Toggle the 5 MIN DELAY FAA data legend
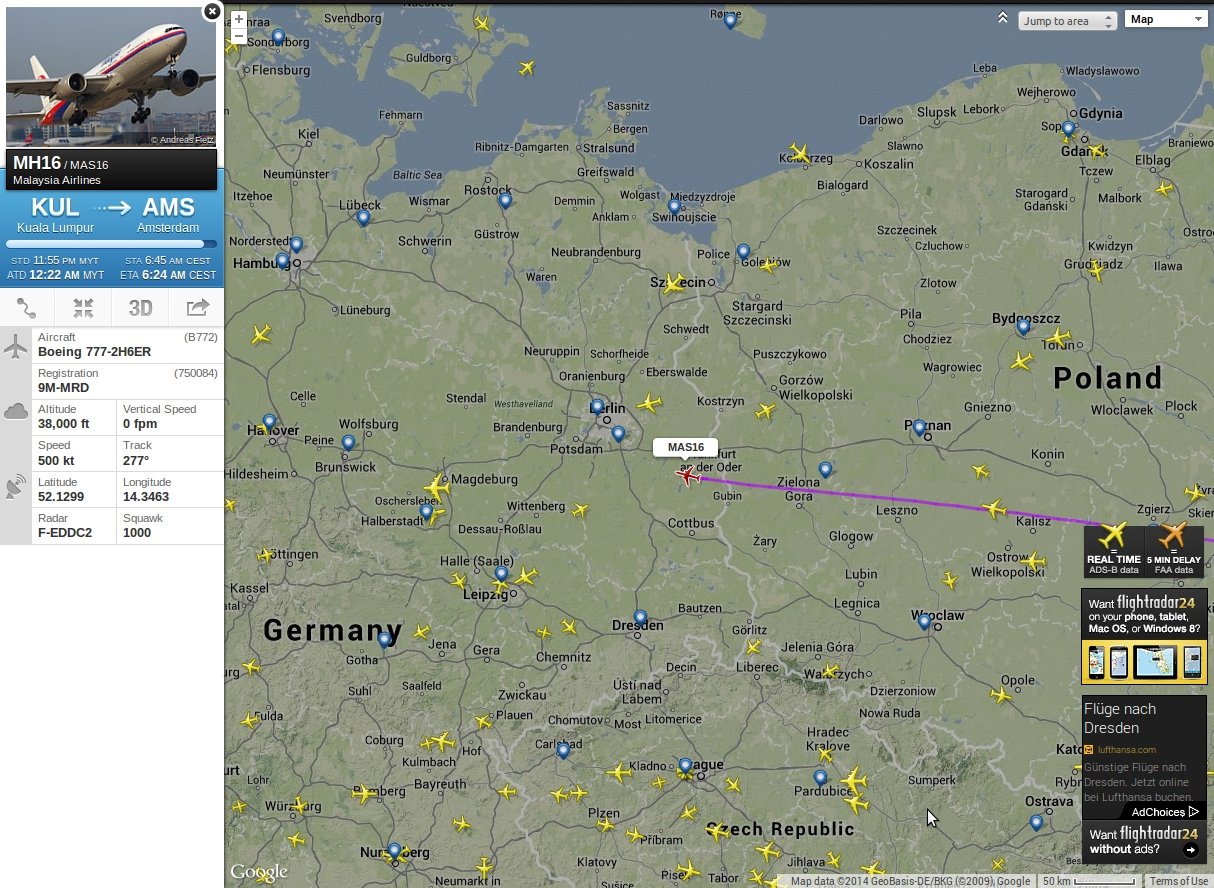Viewport: 1214px width, 888px height. tap(1174, 548)
